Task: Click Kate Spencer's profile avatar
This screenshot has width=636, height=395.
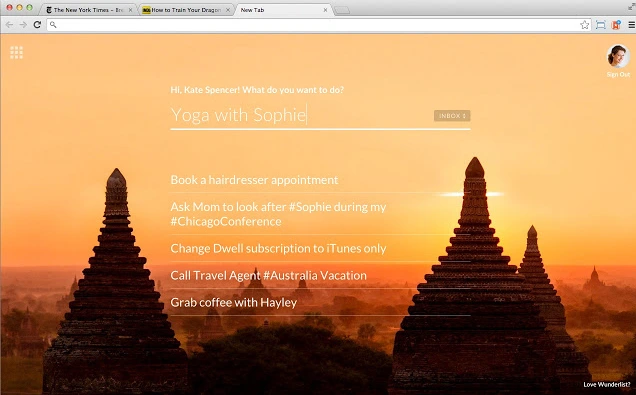Action: click(x=618, y=56)
